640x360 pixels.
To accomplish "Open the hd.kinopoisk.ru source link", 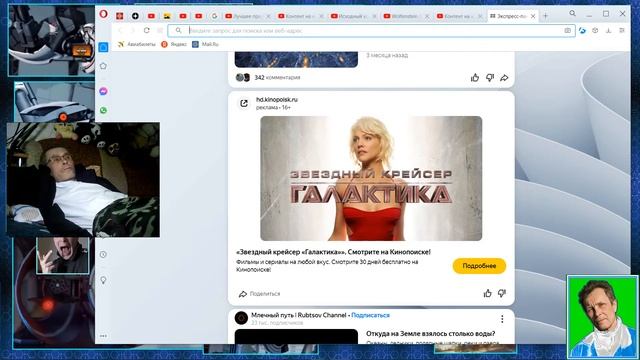I will (x=277, y=100).
